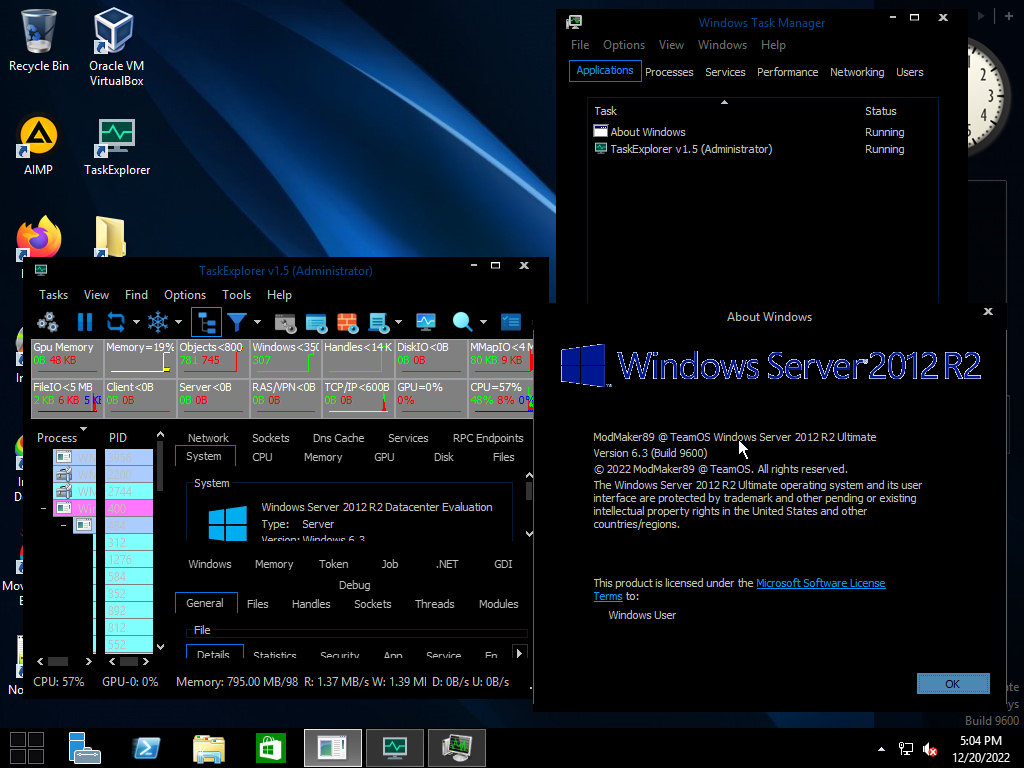Launch PowerShell from the taskbar
This screenshot has height=768, width=1024.
146,748
